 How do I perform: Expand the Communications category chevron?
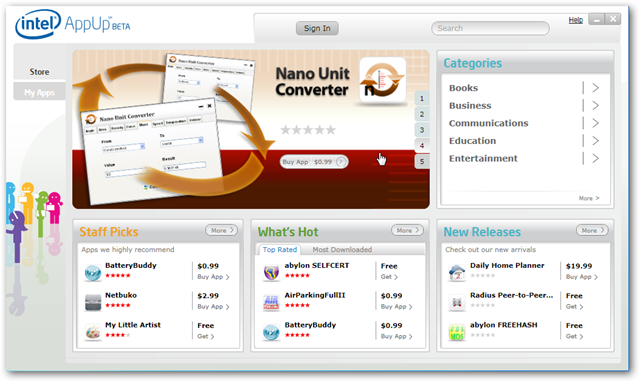pos(596,123)
